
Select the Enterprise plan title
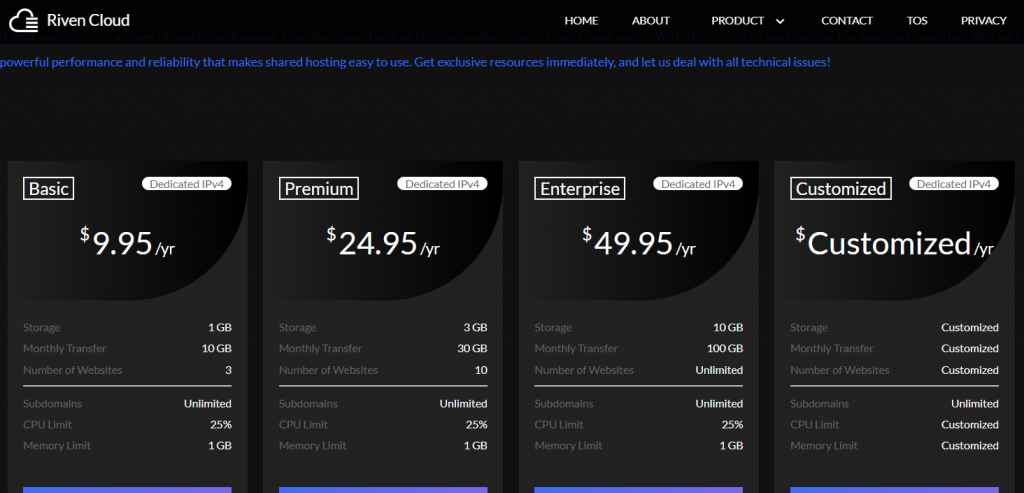coord(580,189)
